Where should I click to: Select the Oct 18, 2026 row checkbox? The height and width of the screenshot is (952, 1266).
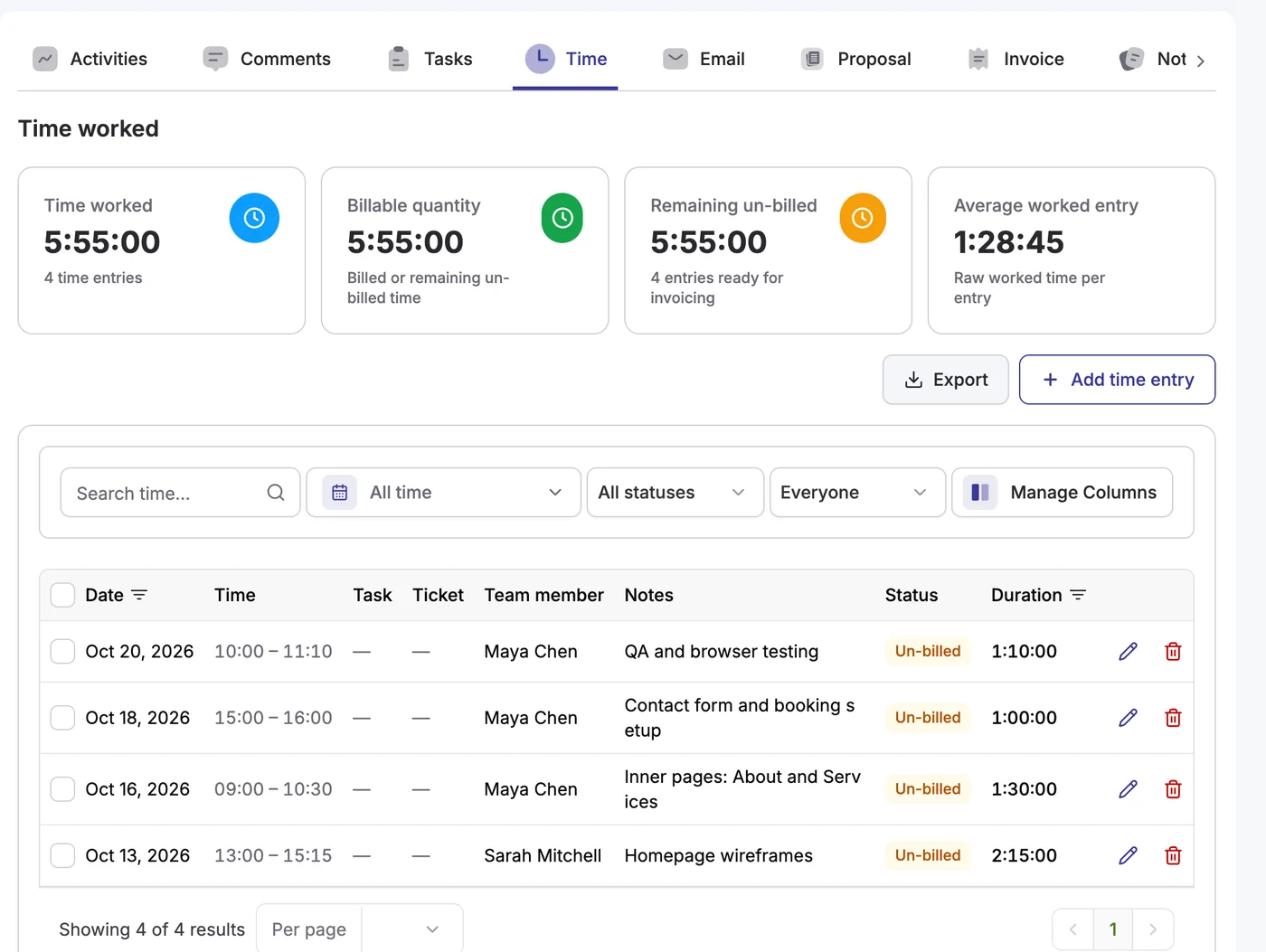(x=62, y=718)
